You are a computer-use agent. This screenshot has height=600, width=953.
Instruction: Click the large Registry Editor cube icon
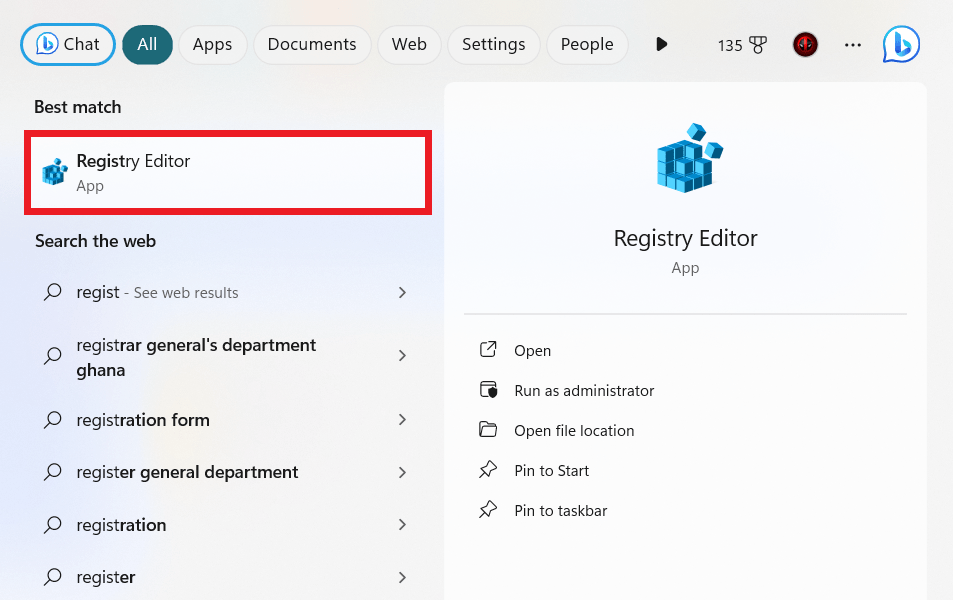[689, 158]
